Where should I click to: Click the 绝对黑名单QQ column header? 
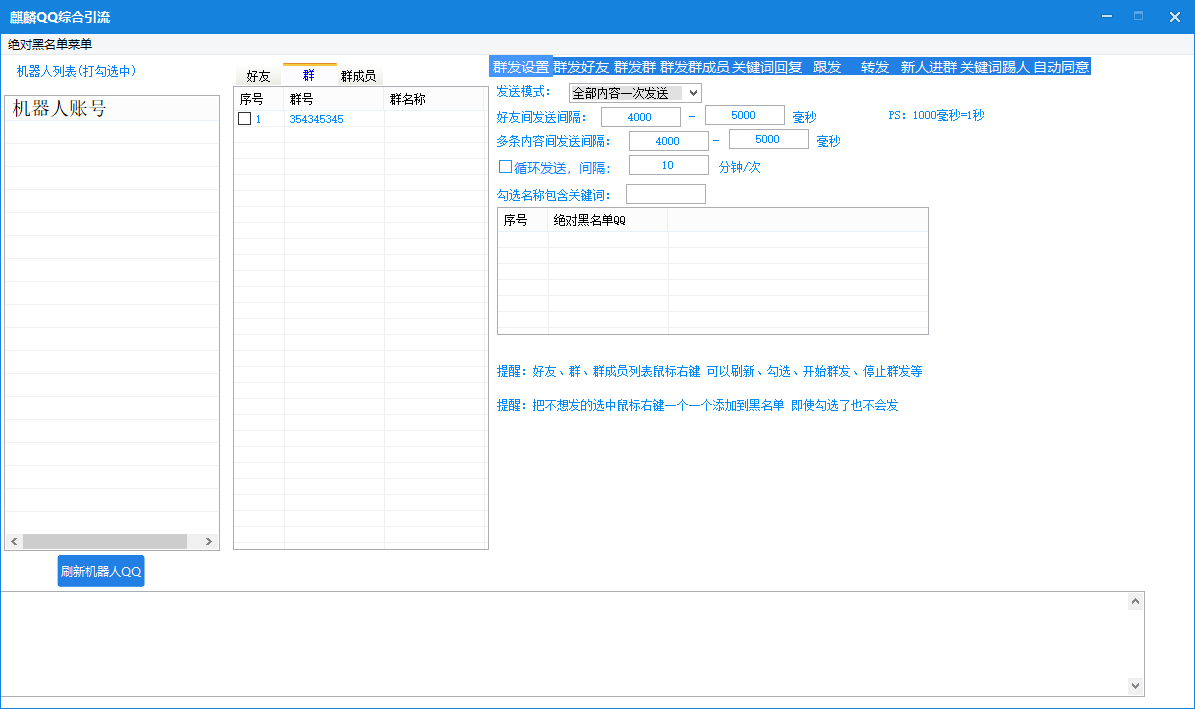(608, 220)
